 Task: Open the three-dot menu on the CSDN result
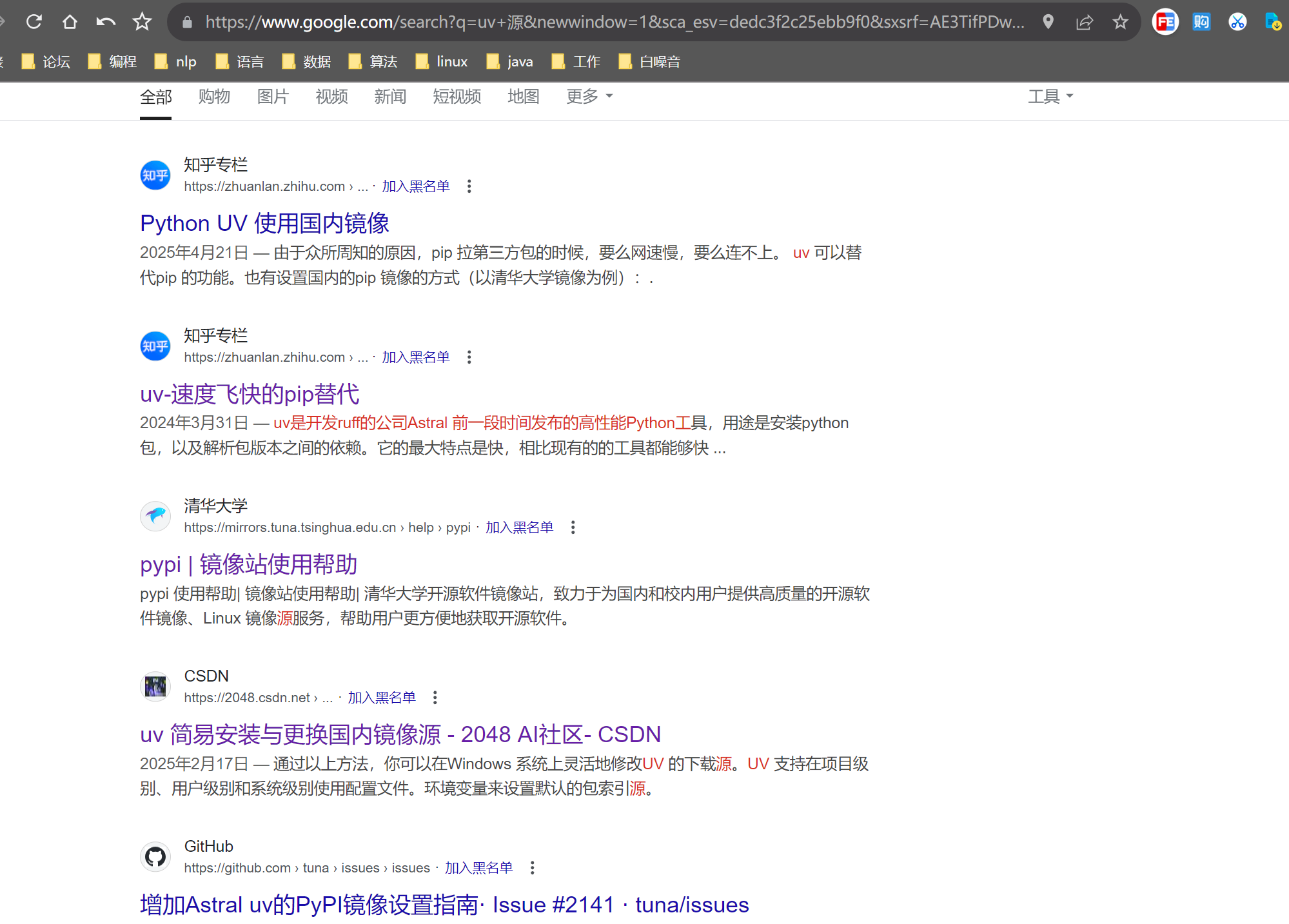435,697
